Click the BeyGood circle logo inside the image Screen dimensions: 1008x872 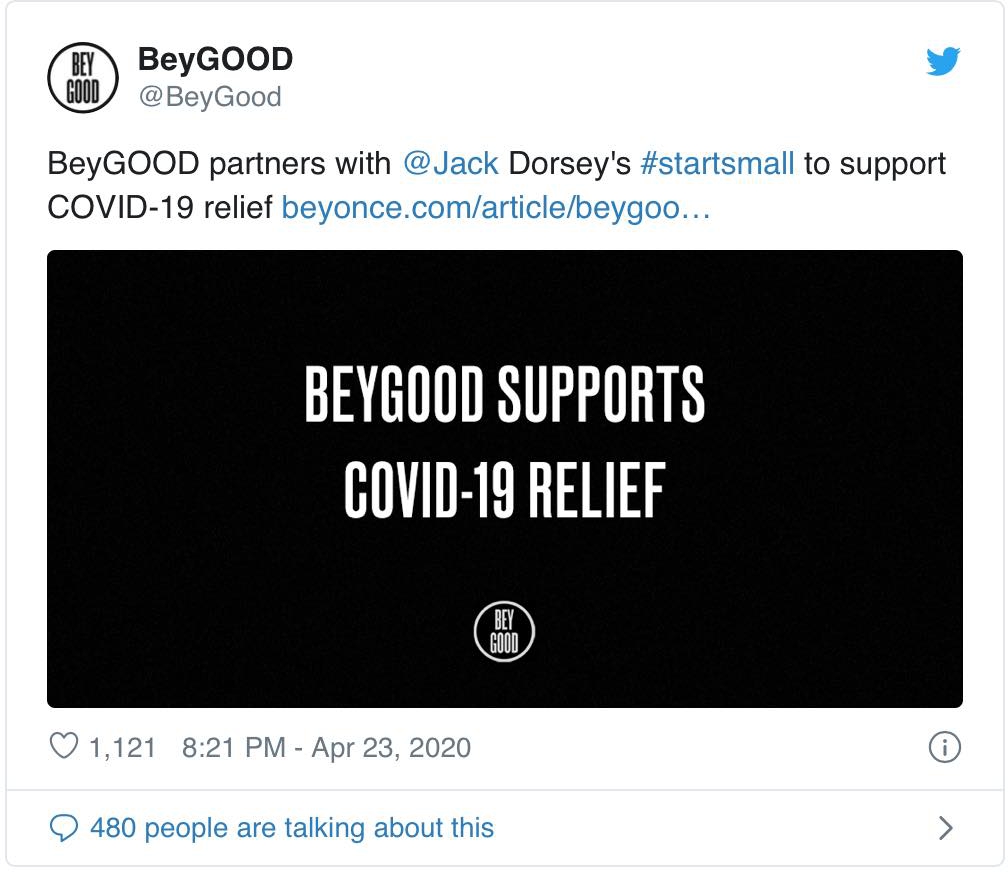point(504,631)
